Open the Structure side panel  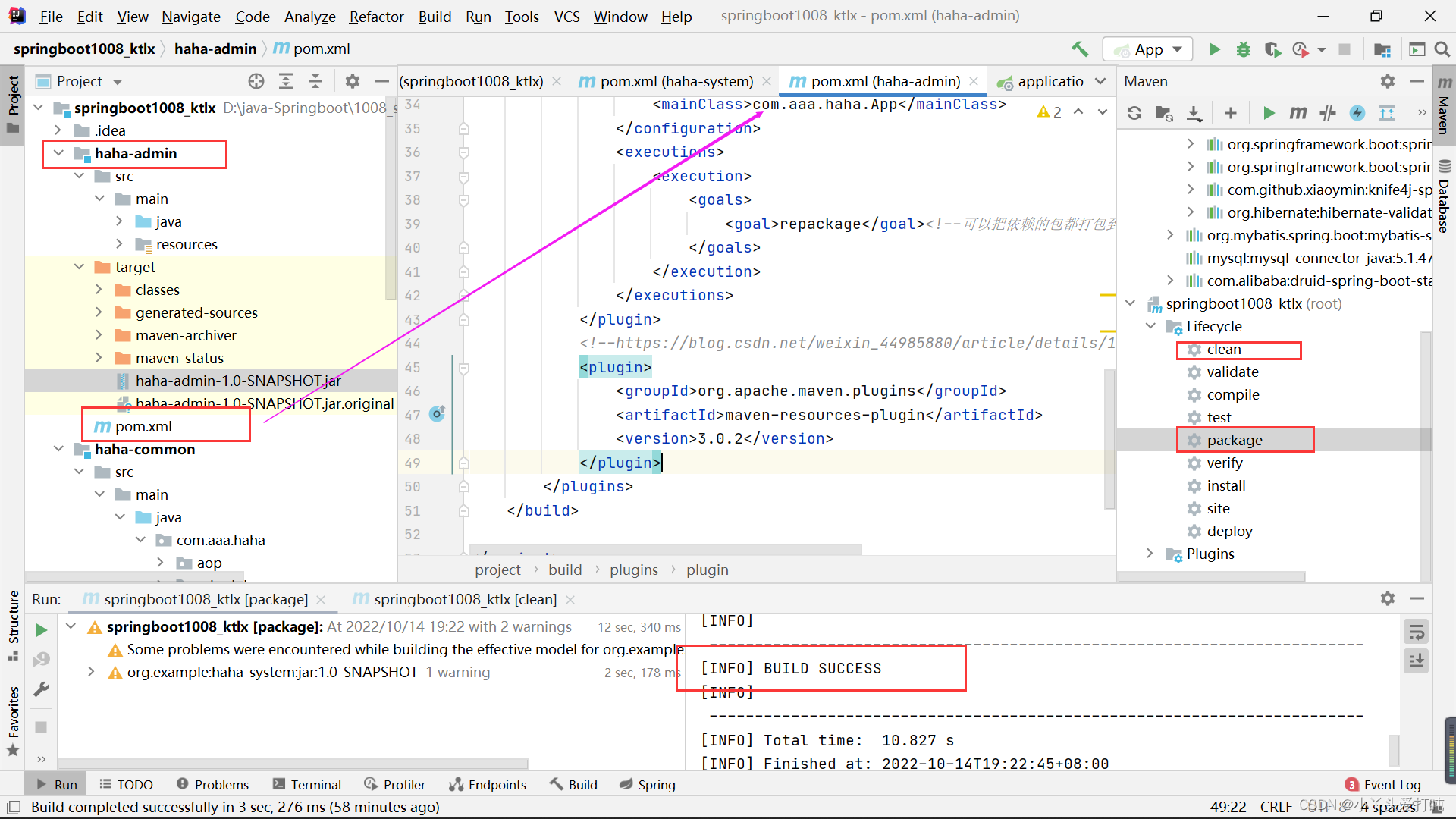point(13,626)
